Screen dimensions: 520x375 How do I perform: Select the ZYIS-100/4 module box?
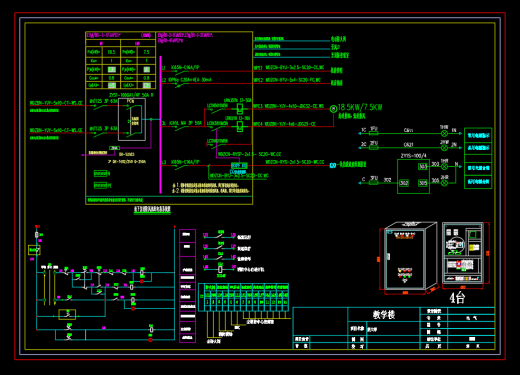pos(413,176)
